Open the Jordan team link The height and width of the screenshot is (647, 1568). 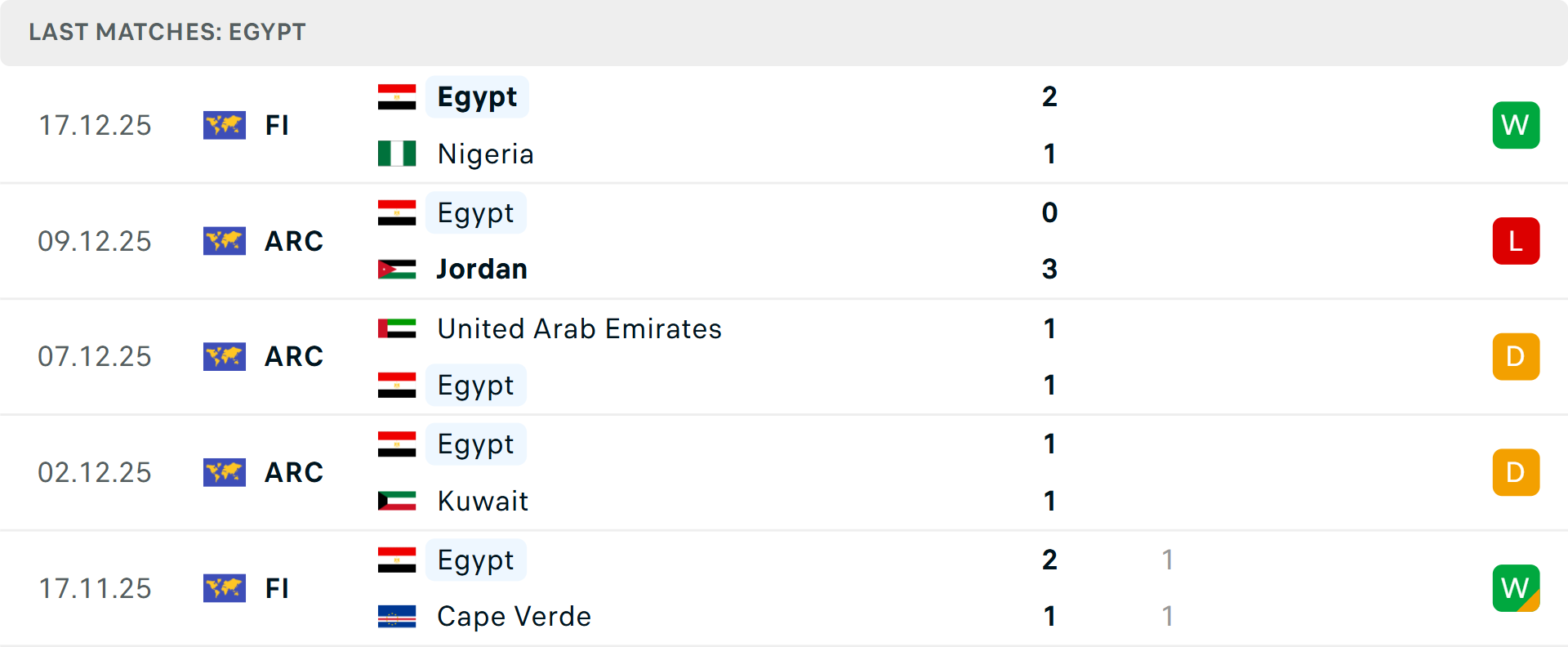pos(482,269)
